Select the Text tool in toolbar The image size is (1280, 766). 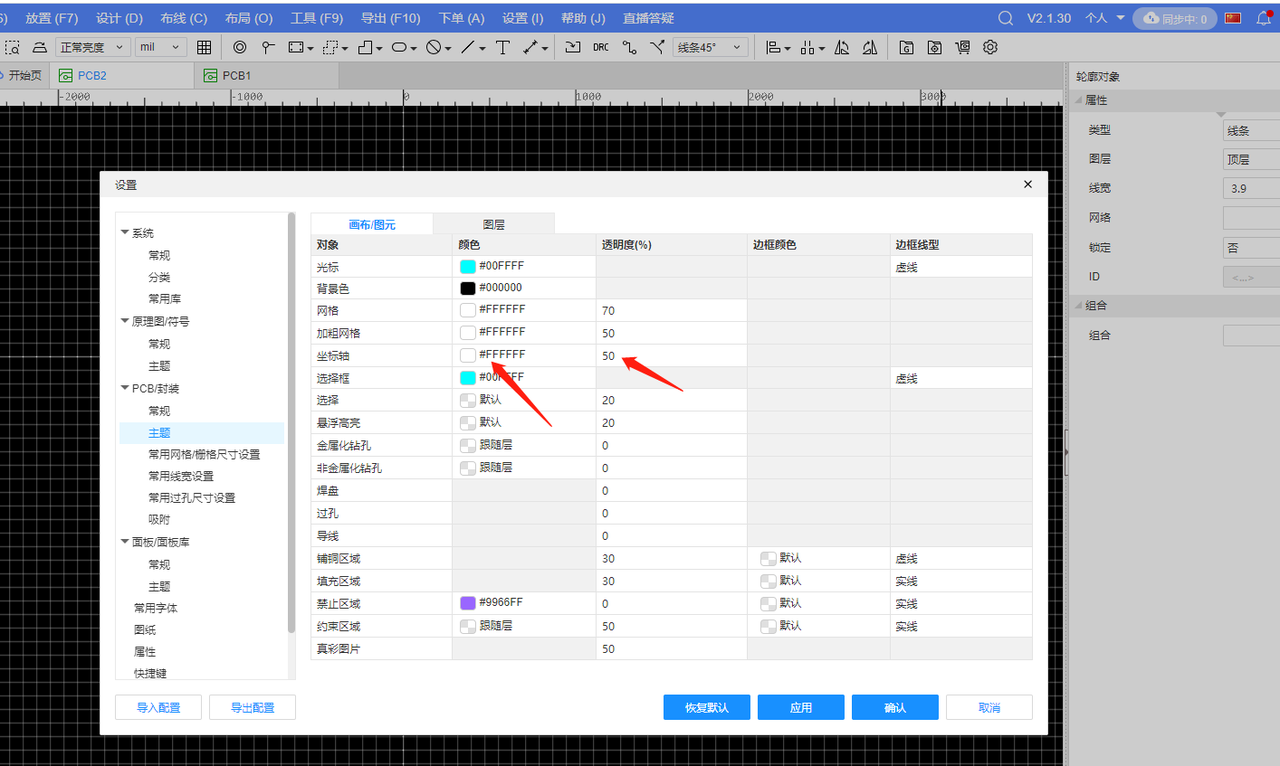503,47
